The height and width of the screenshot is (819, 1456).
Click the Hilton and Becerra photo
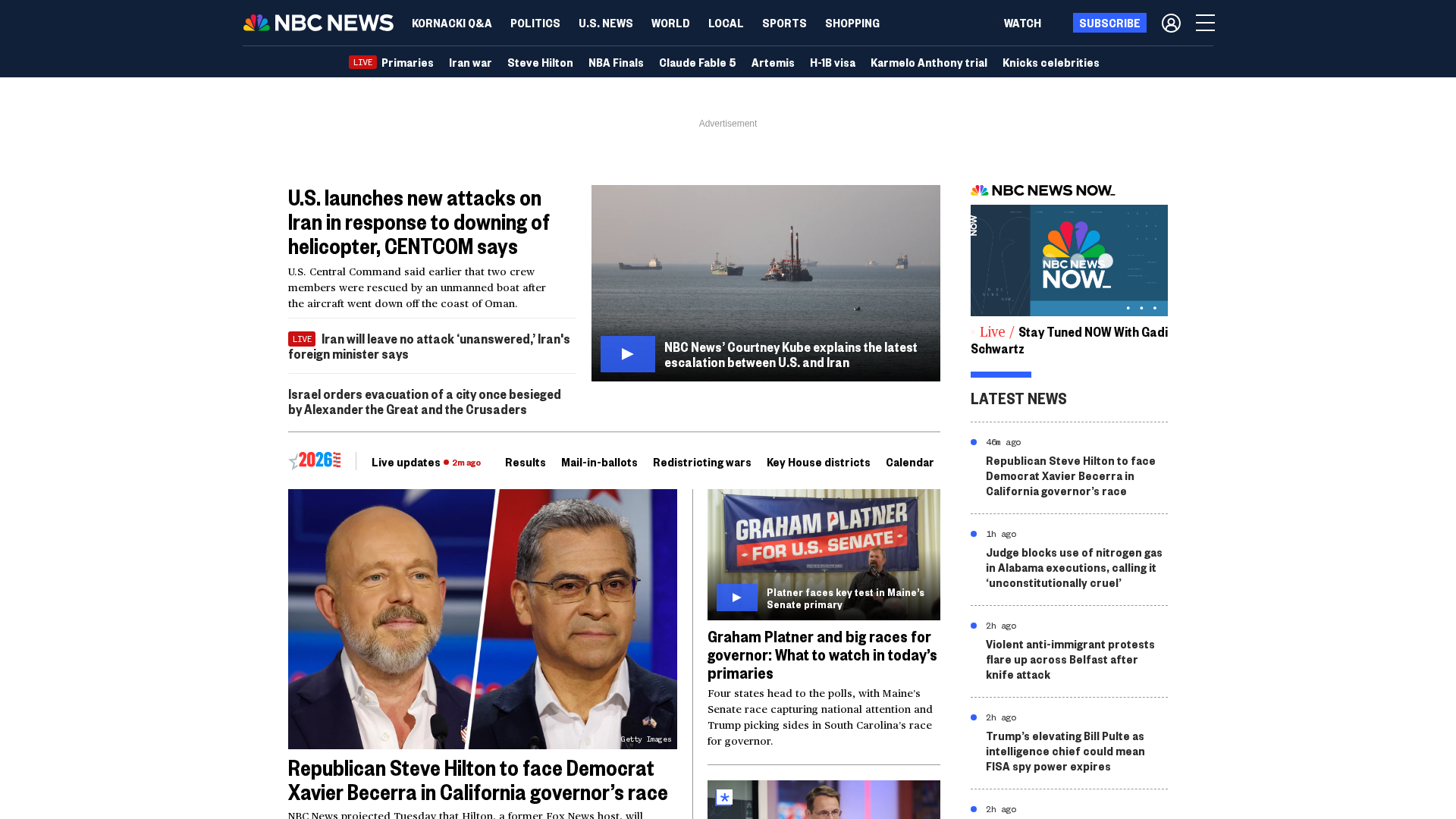[482, 619]
